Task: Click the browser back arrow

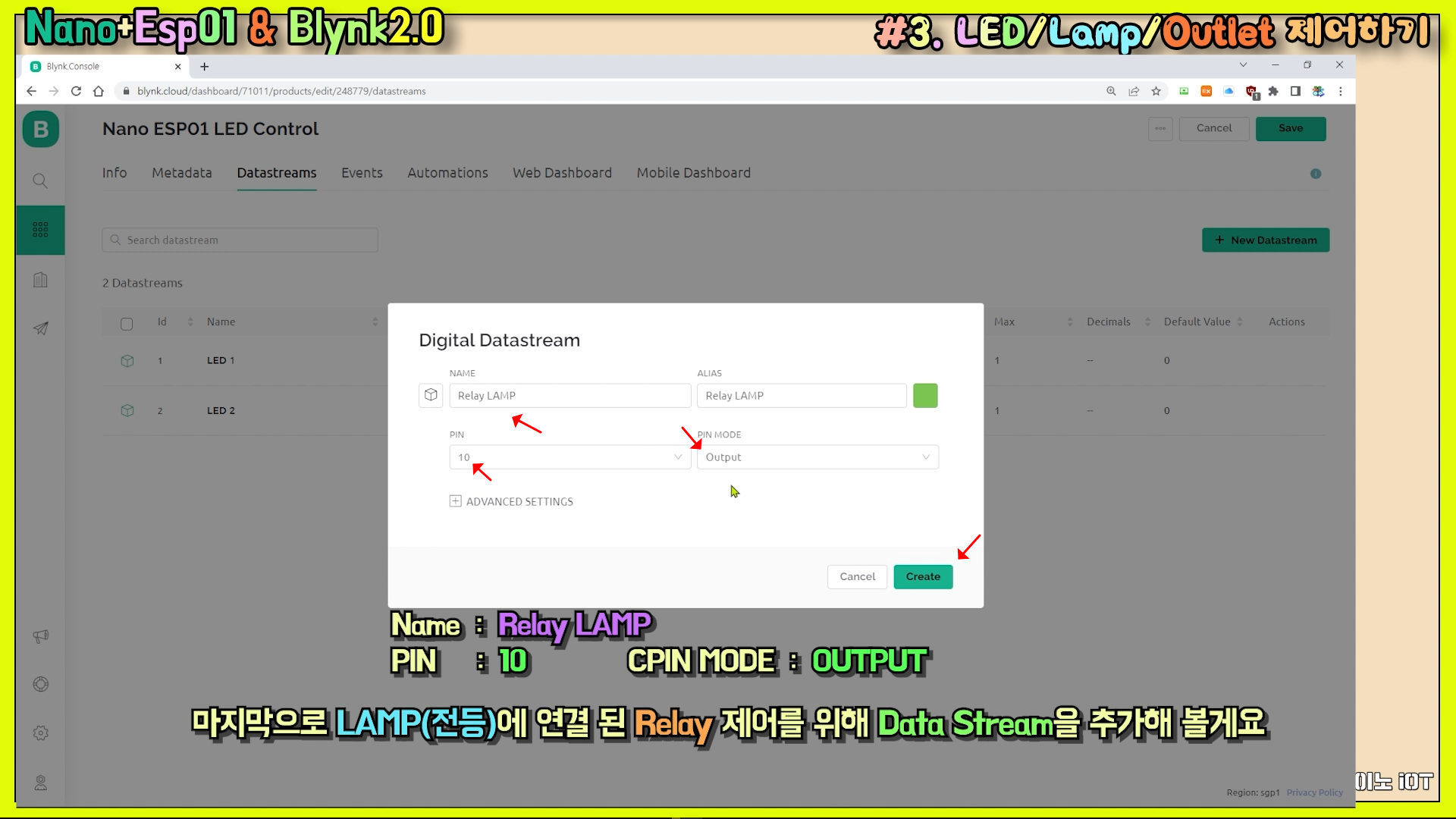Action: [x=31, y=91]
